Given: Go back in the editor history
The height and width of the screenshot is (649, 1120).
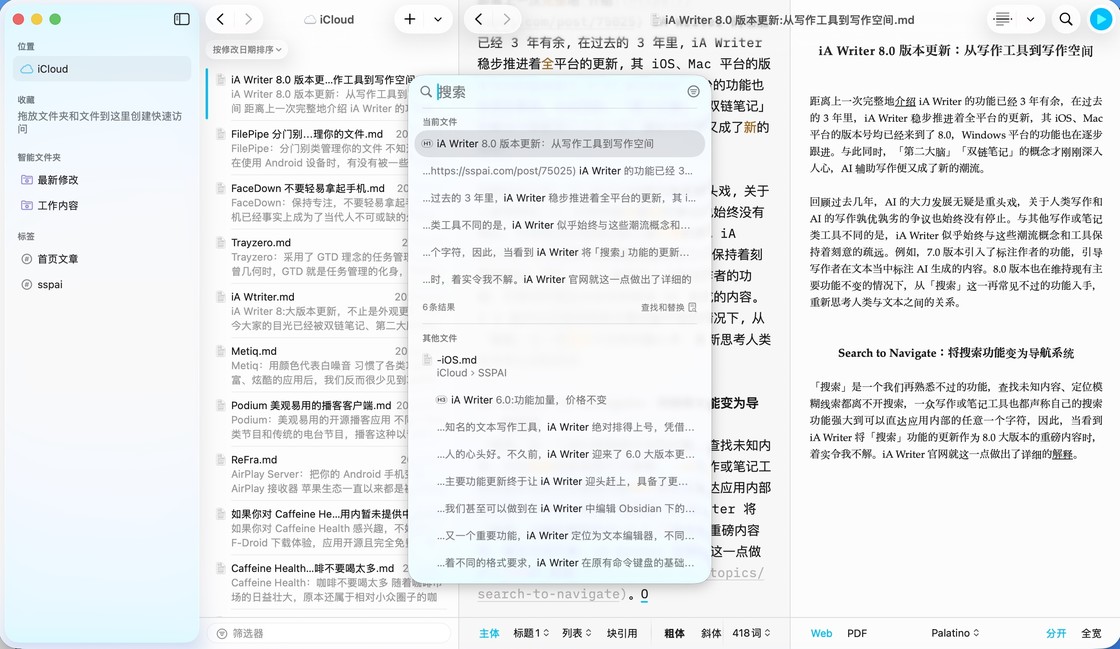Looking at the screenshot, I should [x=479, y=19].
